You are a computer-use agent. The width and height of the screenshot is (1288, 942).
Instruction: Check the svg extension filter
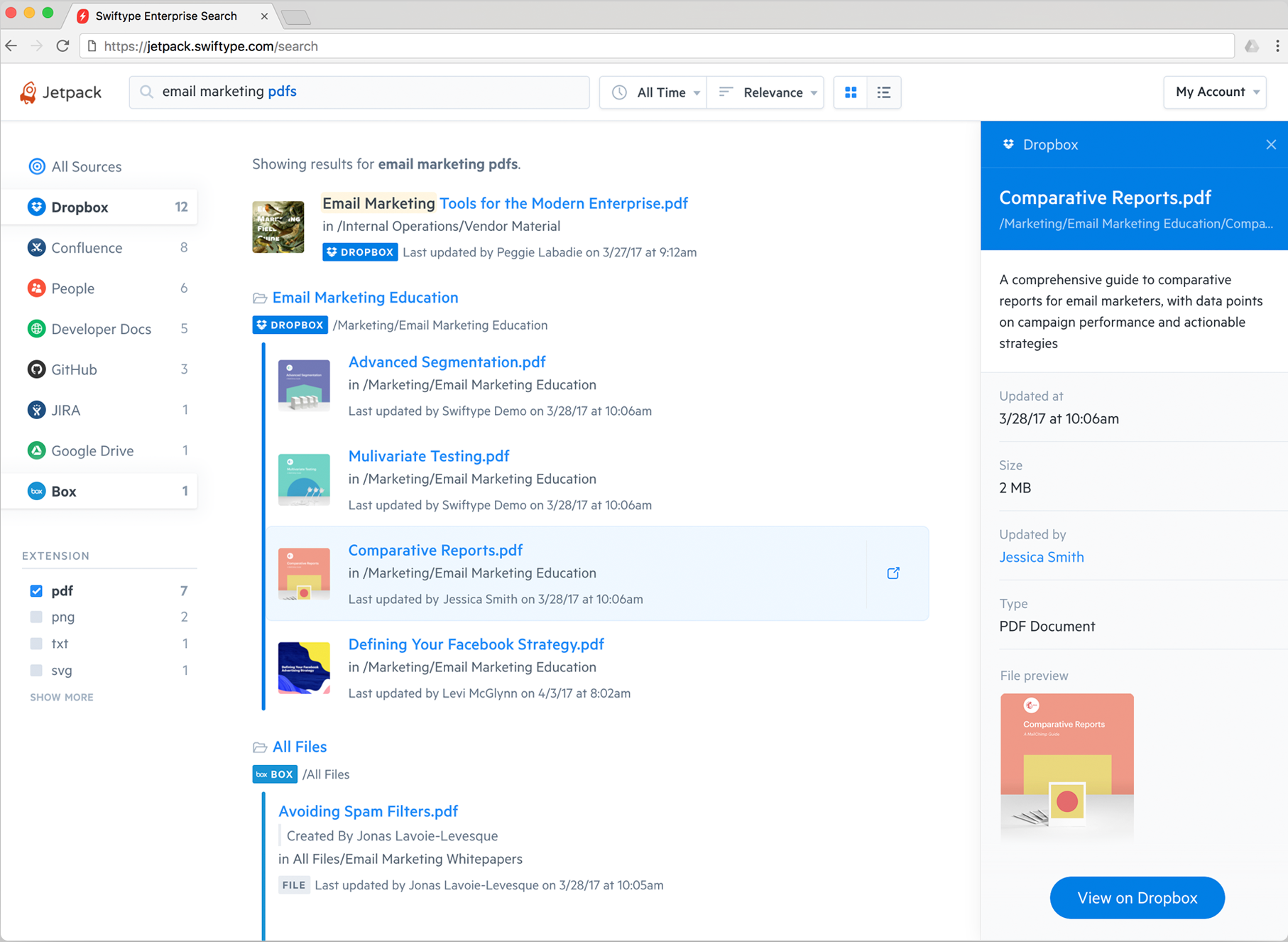click(36, 670)
